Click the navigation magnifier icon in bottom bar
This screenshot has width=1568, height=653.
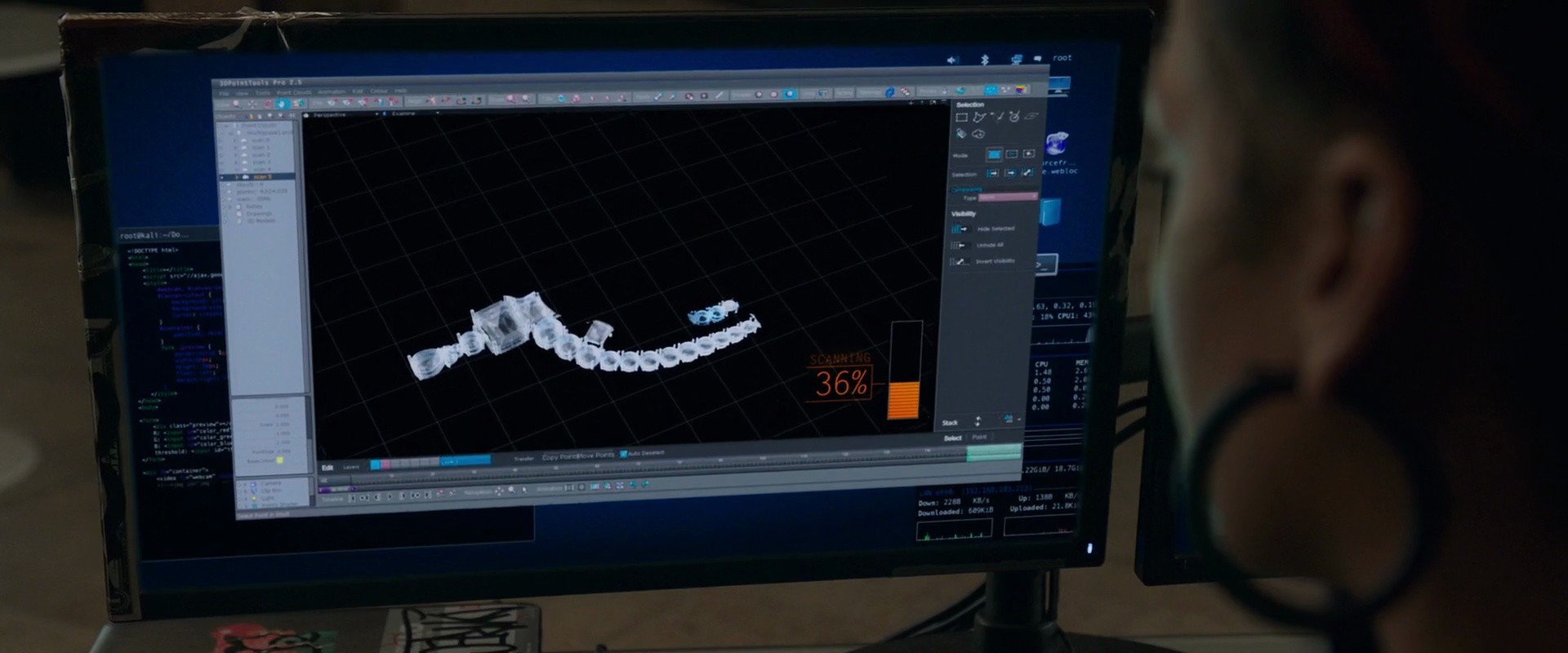[512, 491]
